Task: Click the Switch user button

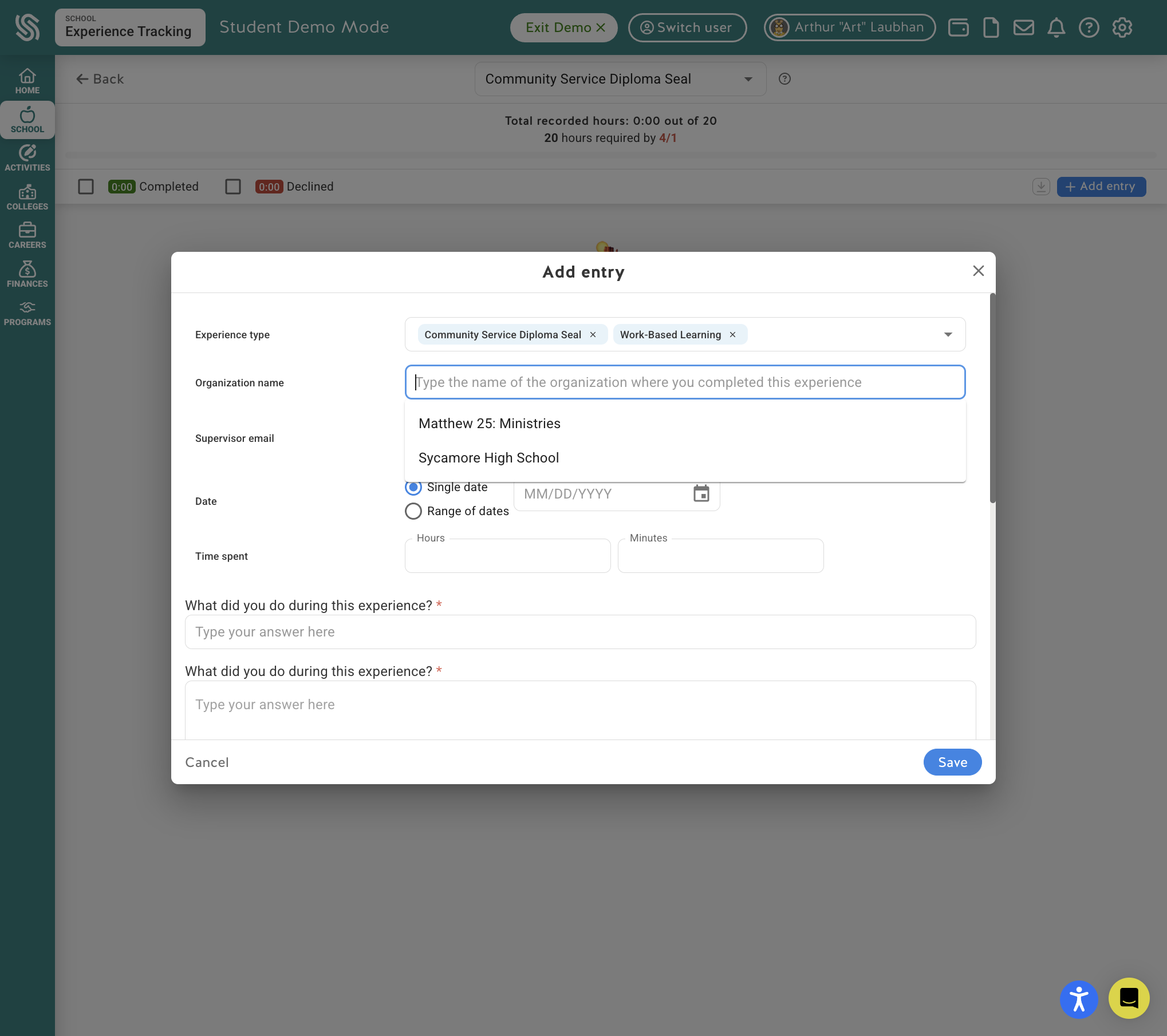Action: coord(687,27)
